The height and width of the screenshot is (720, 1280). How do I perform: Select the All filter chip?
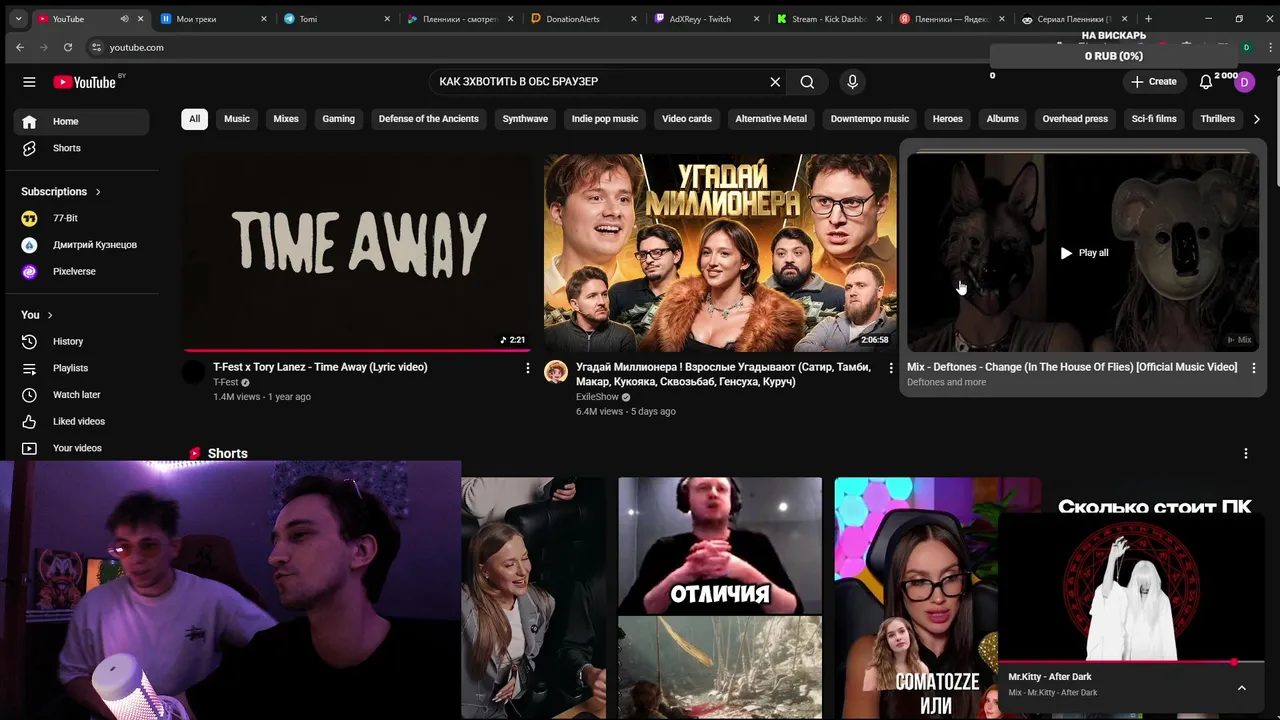[x=194, y=119]
